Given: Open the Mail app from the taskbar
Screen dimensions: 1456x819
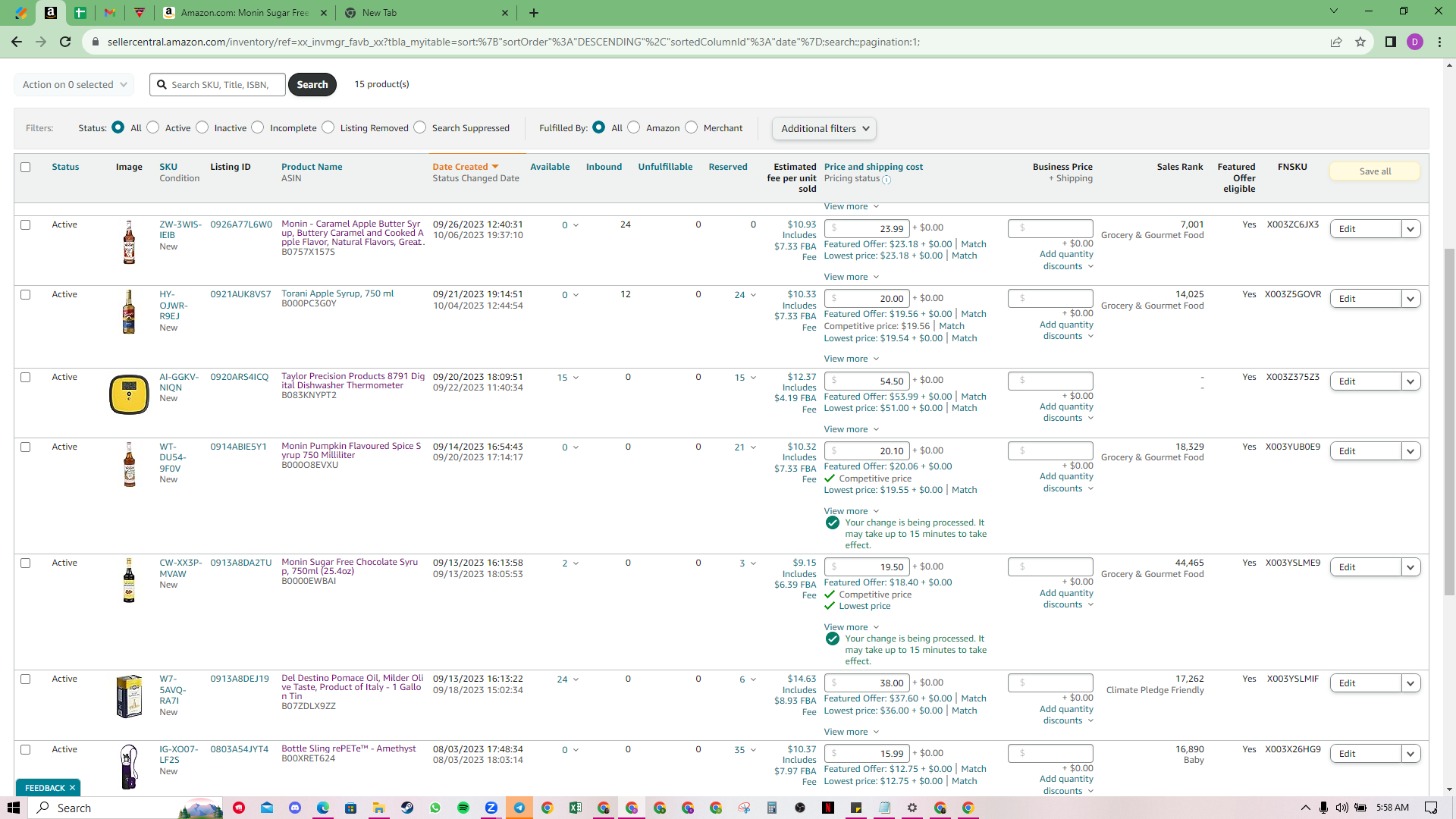Looking at the screenshot, I should tap(267, 808).
